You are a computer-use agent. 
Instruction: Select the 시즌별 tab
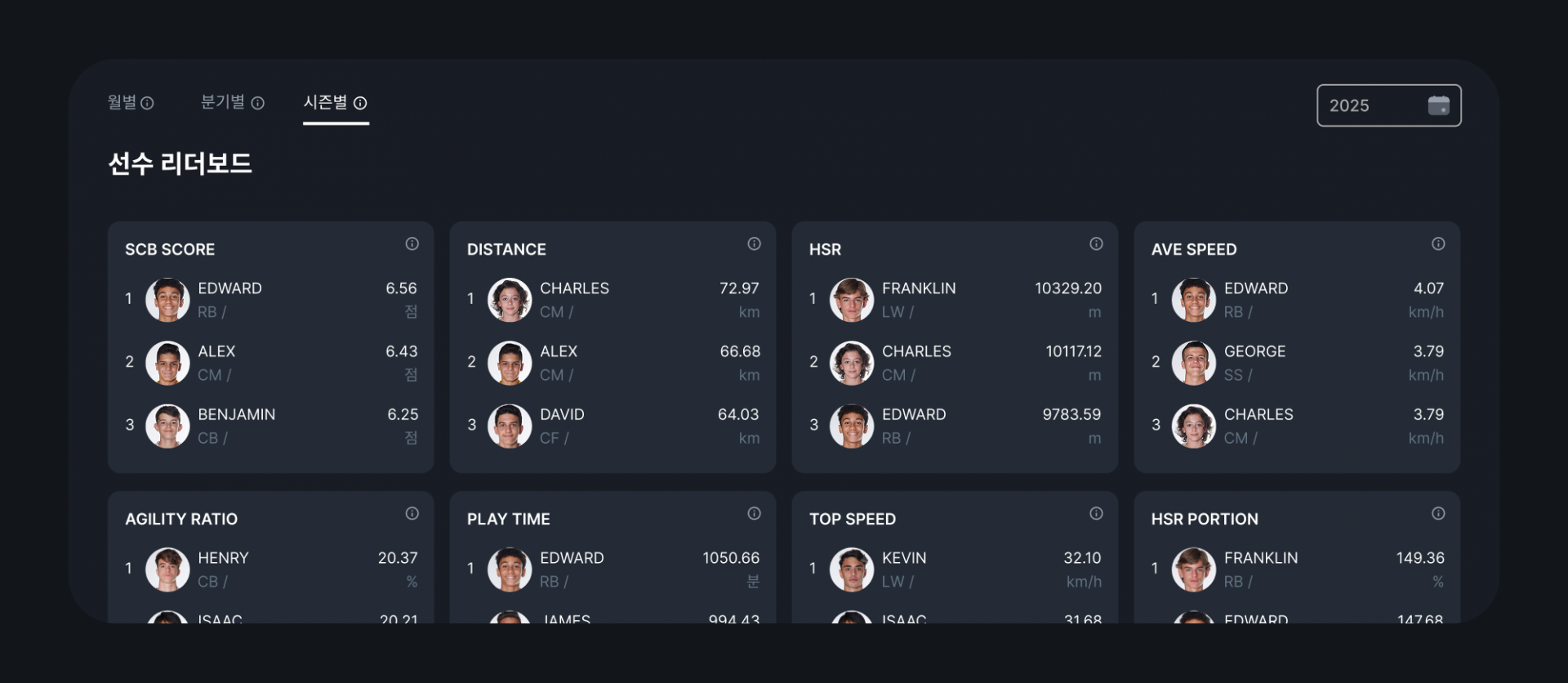tap(336, 102)
